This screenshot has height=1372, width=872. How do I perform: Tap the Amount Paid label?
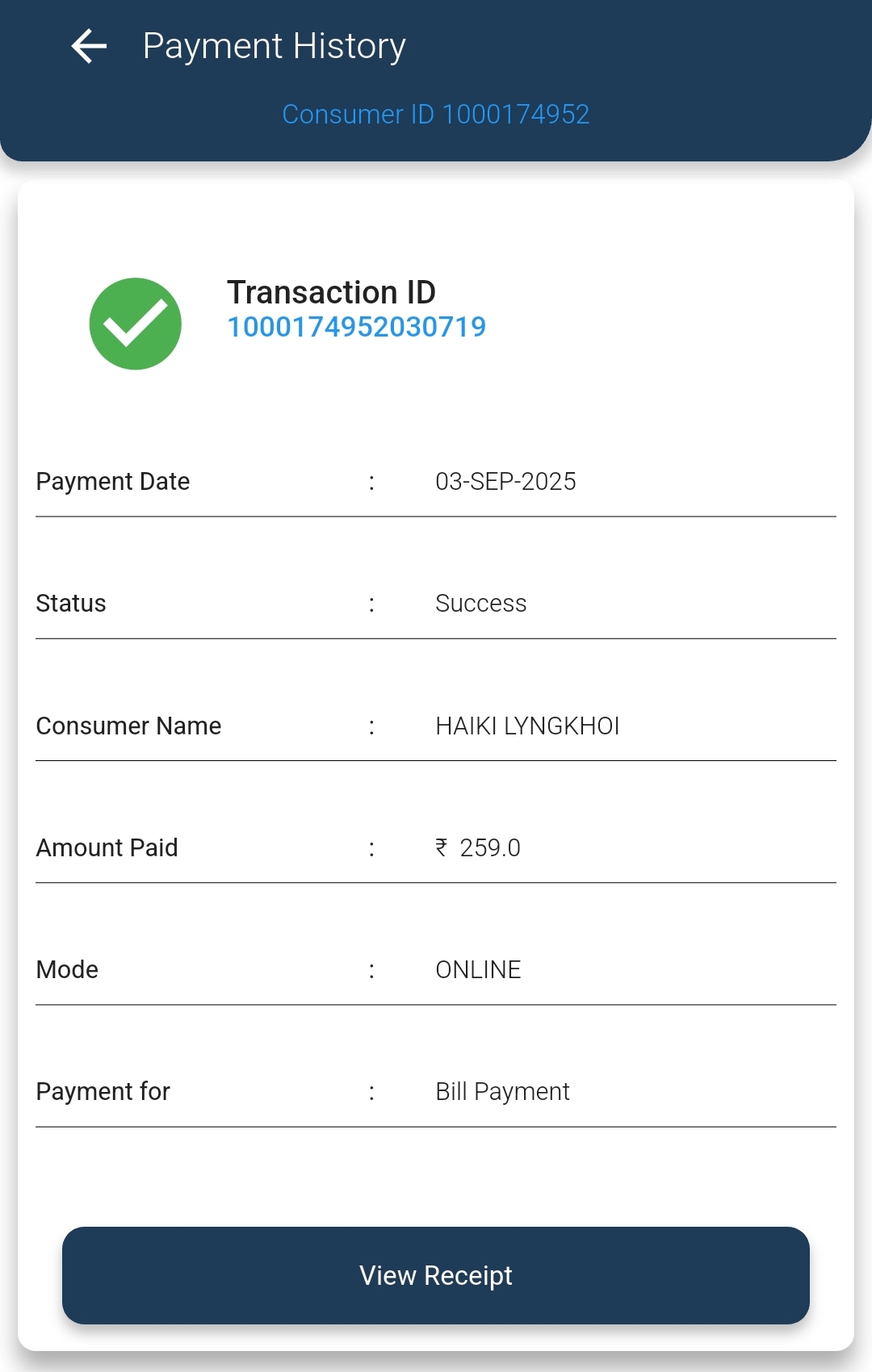pos(107,848)
